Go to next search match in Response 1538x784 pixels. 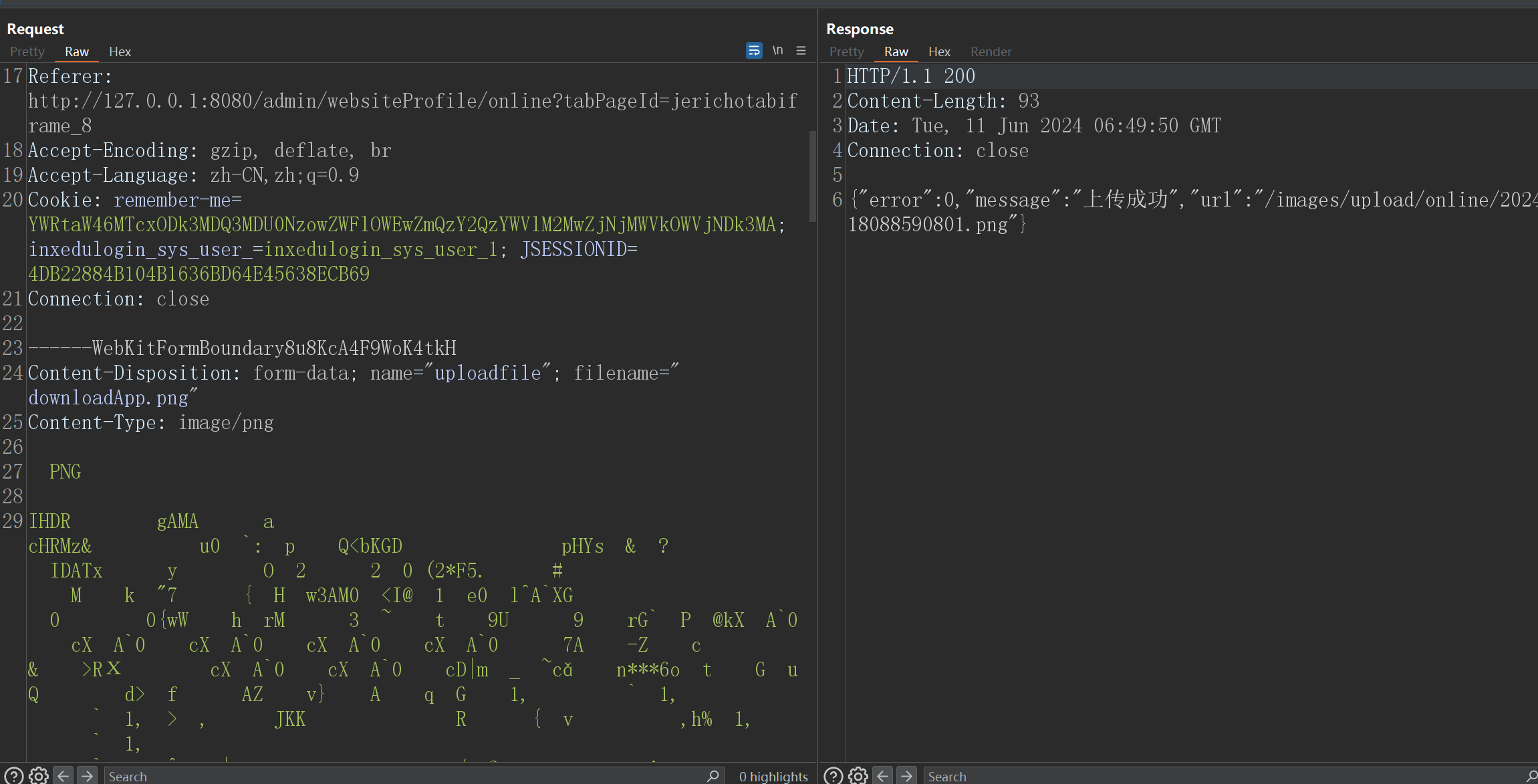click(x=907, y=775)
